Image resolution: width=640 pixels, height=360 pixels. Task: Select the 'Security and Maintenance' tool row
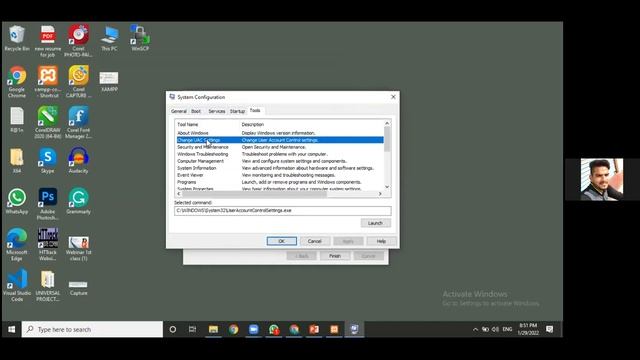pos(280,147)
